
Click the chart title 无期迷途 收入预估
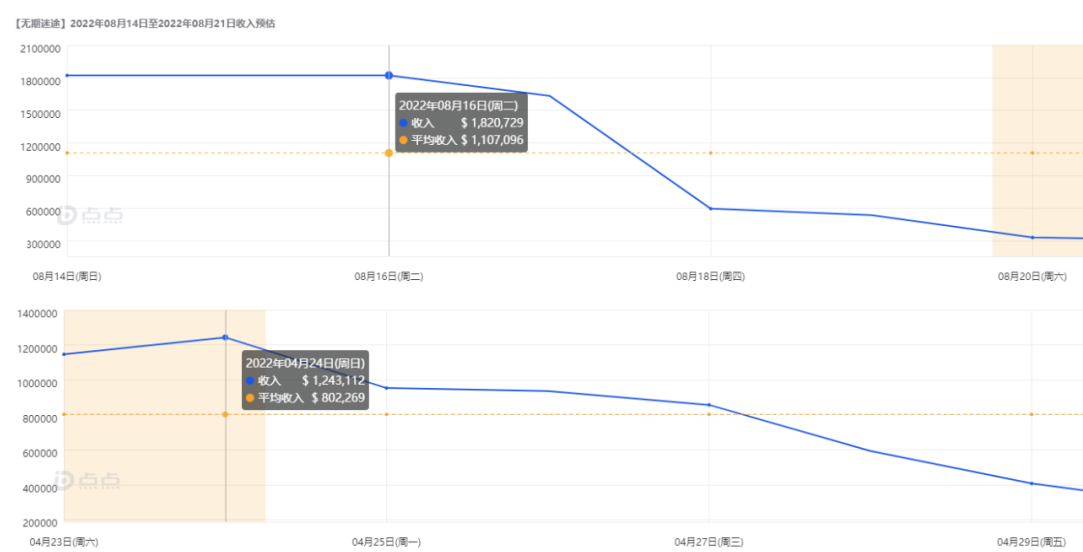pos(146,23)
